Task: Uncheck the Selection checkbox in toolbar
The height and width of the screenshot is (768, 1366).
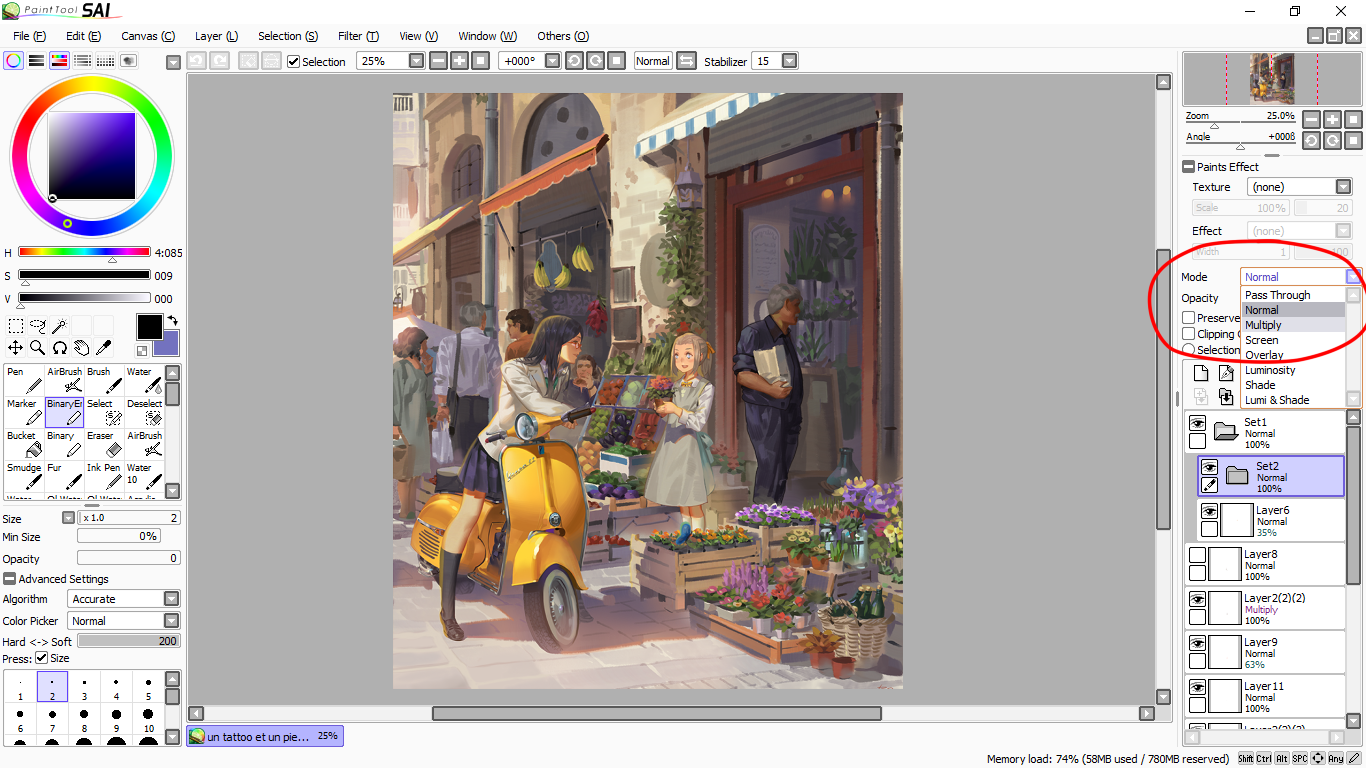Action: click(x=293, y=61)
